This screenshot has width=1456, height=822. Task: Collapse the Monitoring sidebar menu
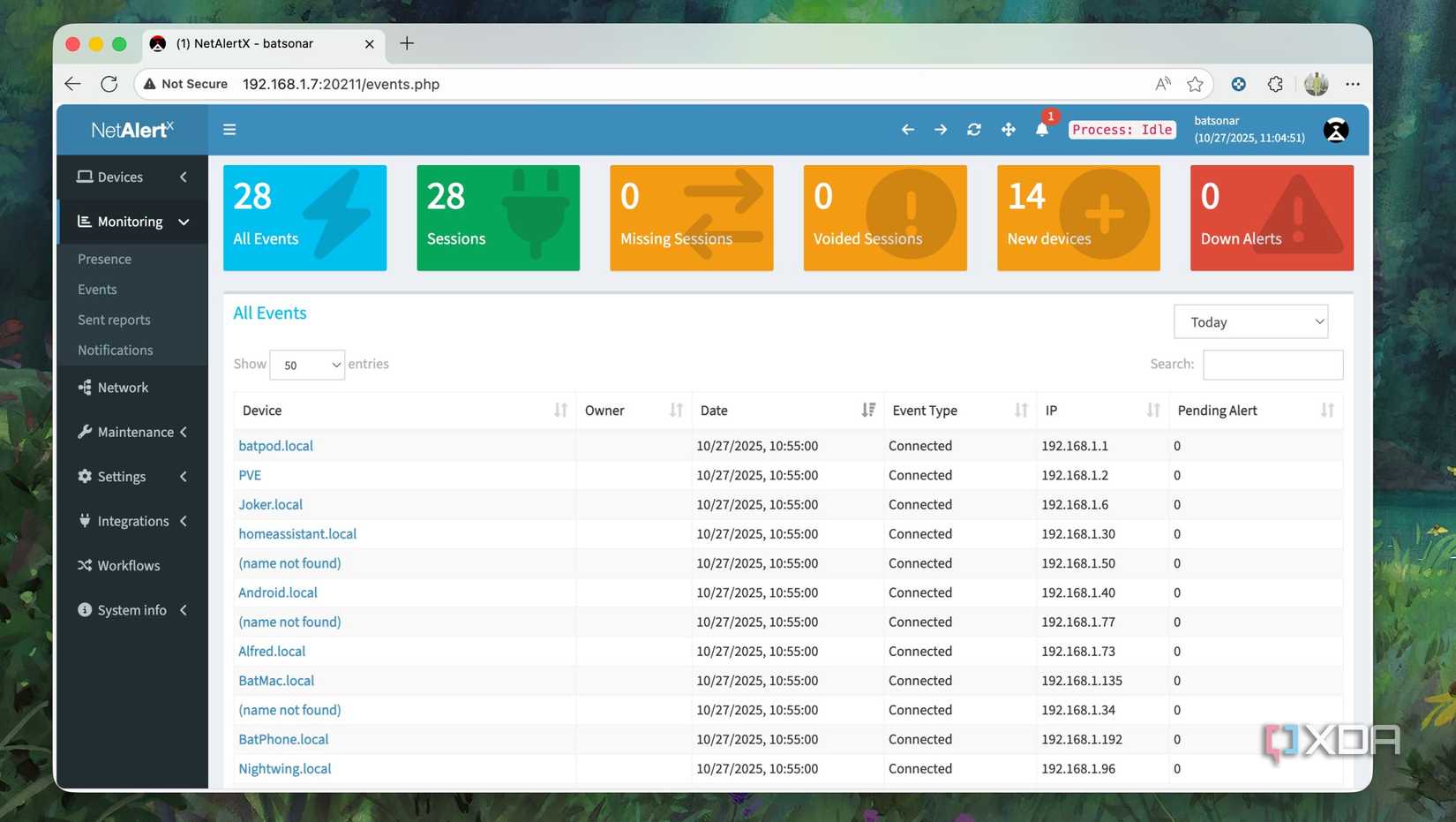pos(132,222)
